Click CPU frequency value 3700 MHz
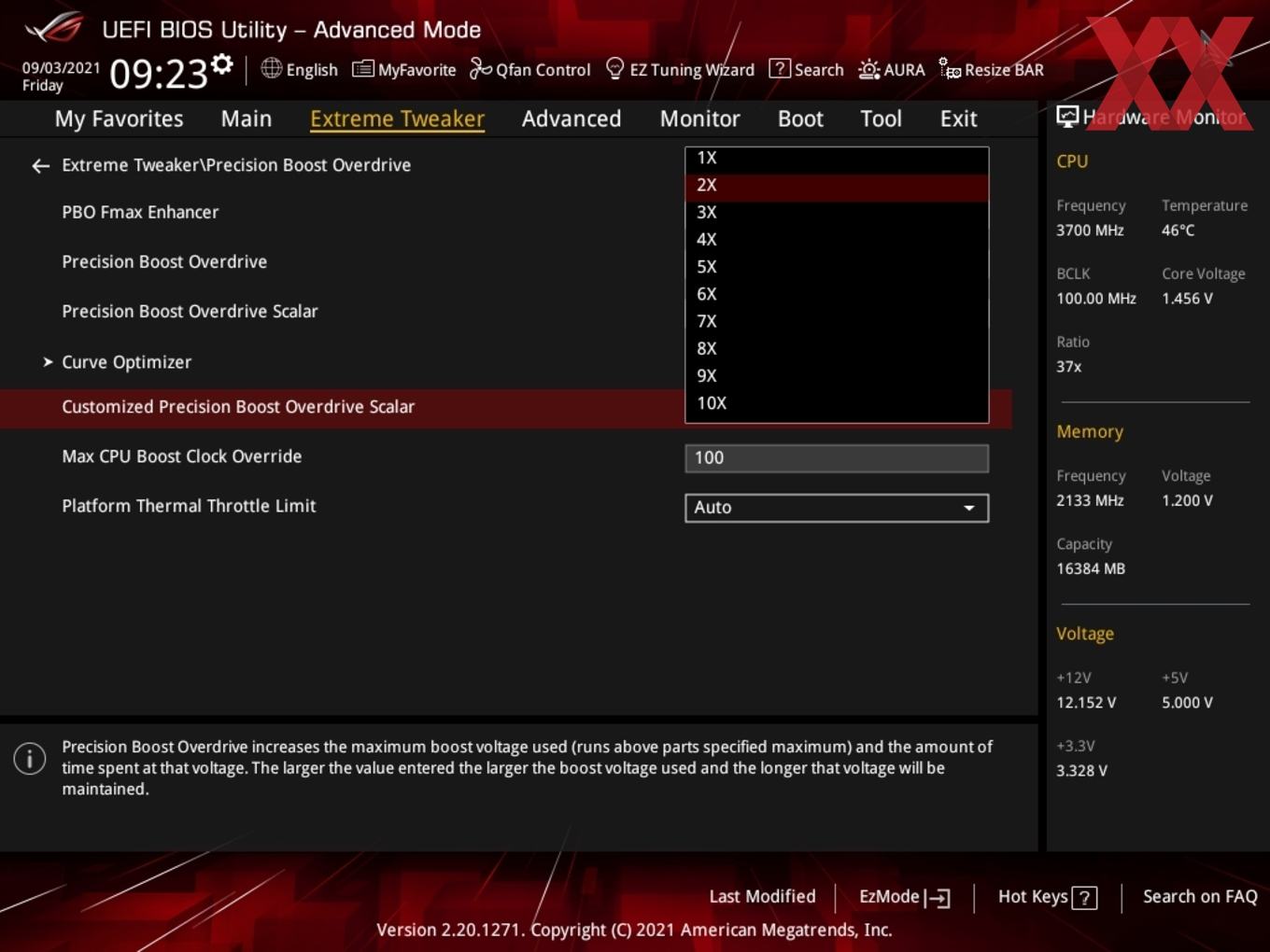 click(1090, 231)
